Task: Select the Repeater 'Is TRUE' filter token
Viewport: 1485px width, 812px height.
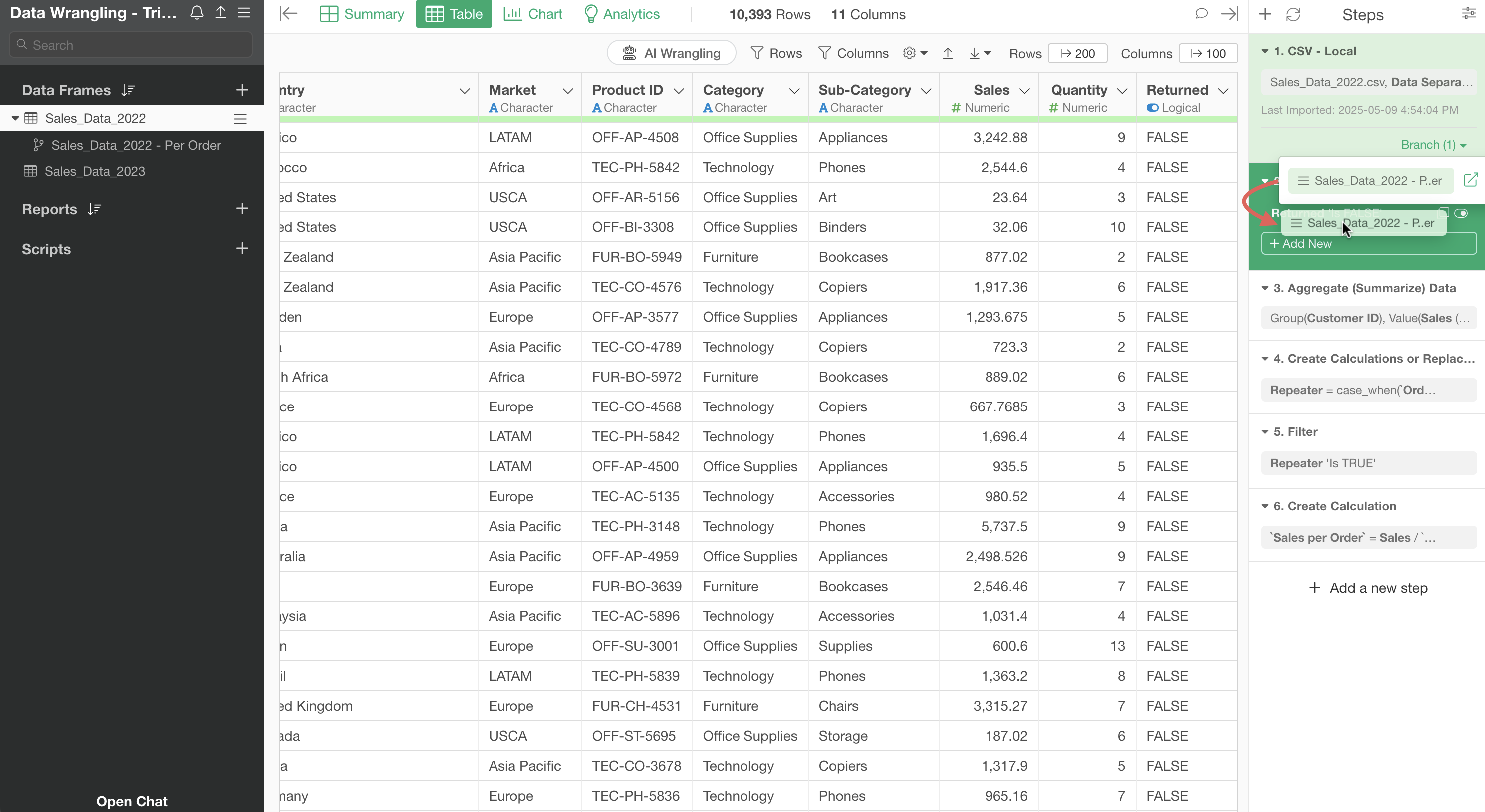Action: coord(1369,463)
